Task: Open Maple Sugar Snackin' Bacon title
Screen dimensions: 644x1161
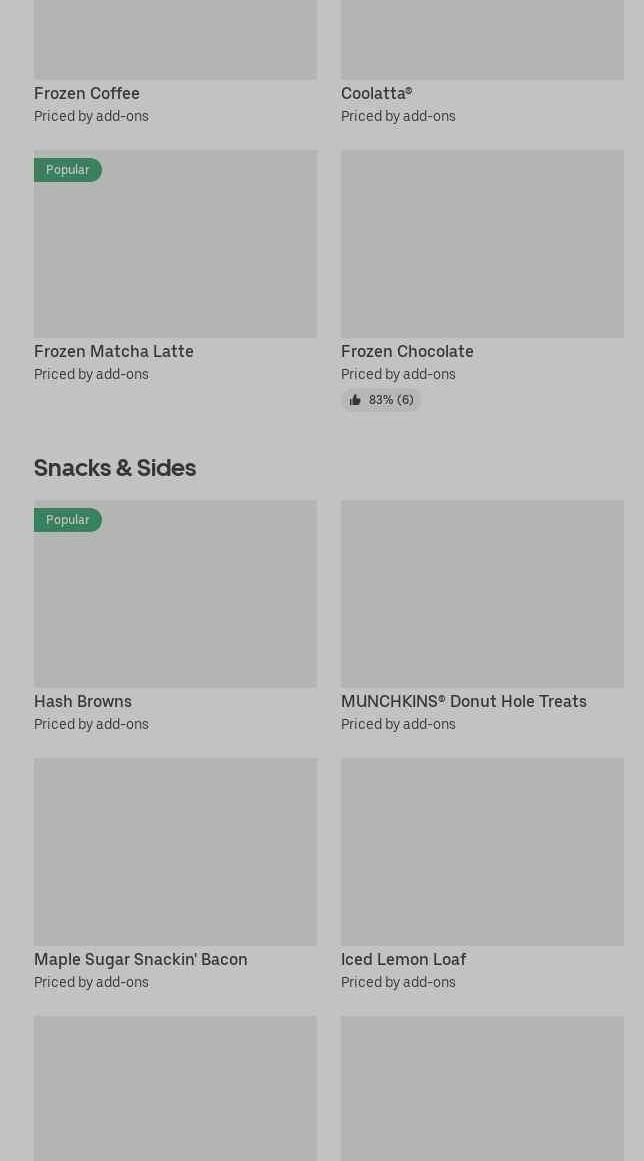Action: 141,959
